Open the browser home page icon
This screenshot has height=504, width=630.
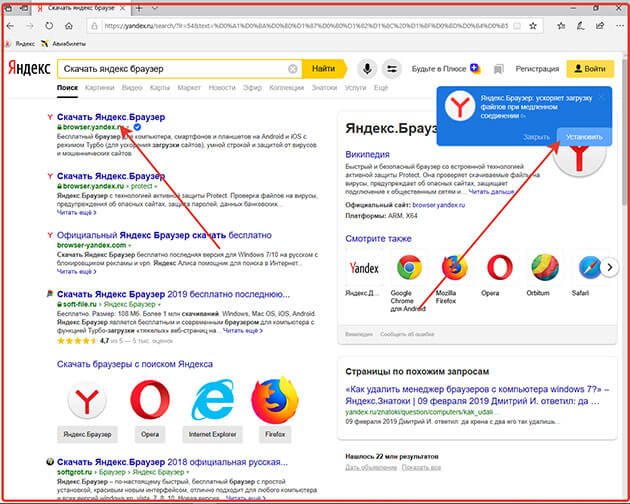(x=69, y=26)
